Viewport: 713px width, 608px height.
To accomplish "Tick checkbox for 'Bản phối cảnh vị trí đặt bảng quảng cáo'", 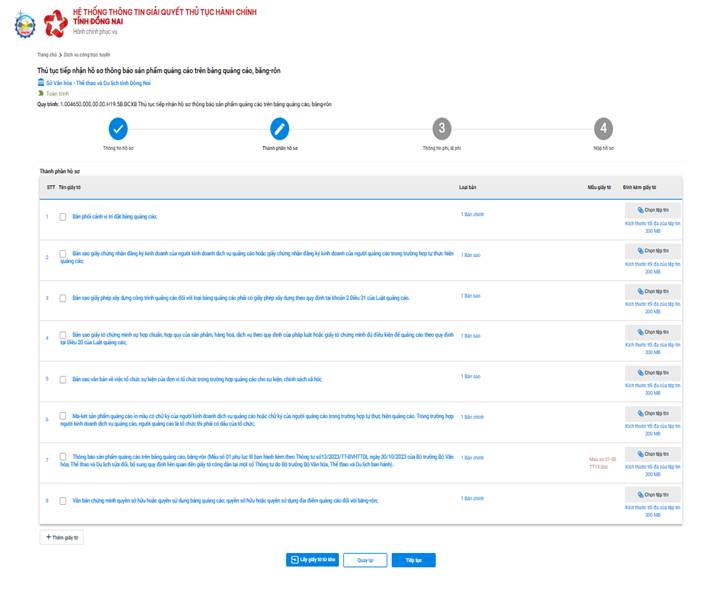I will (63, 216).
